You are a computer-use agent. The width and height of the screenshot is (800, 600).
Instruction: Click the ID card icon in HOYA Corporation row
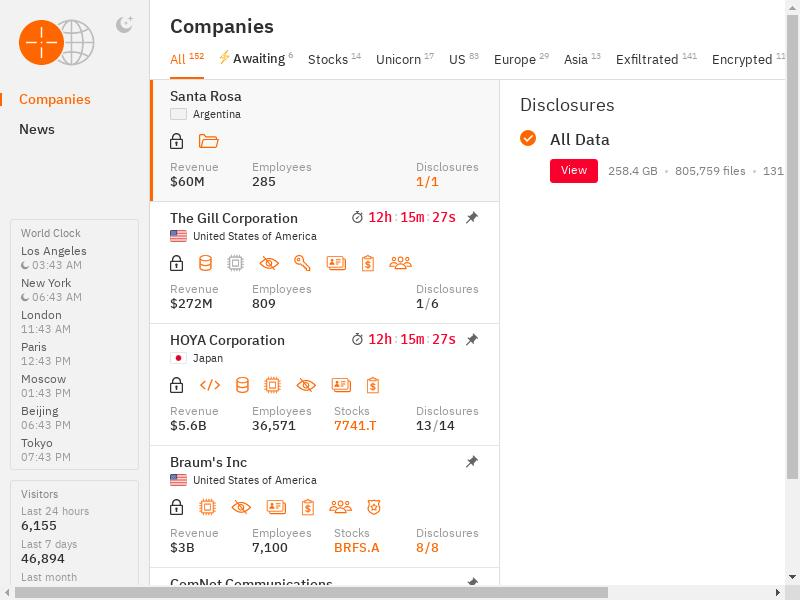click(341, 385)
